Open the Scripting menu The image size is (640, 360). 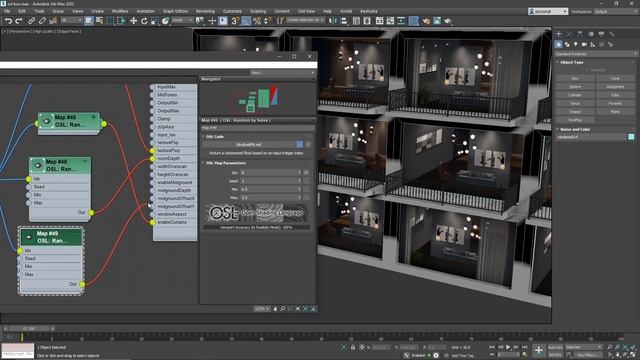click(x=258, y=11)
